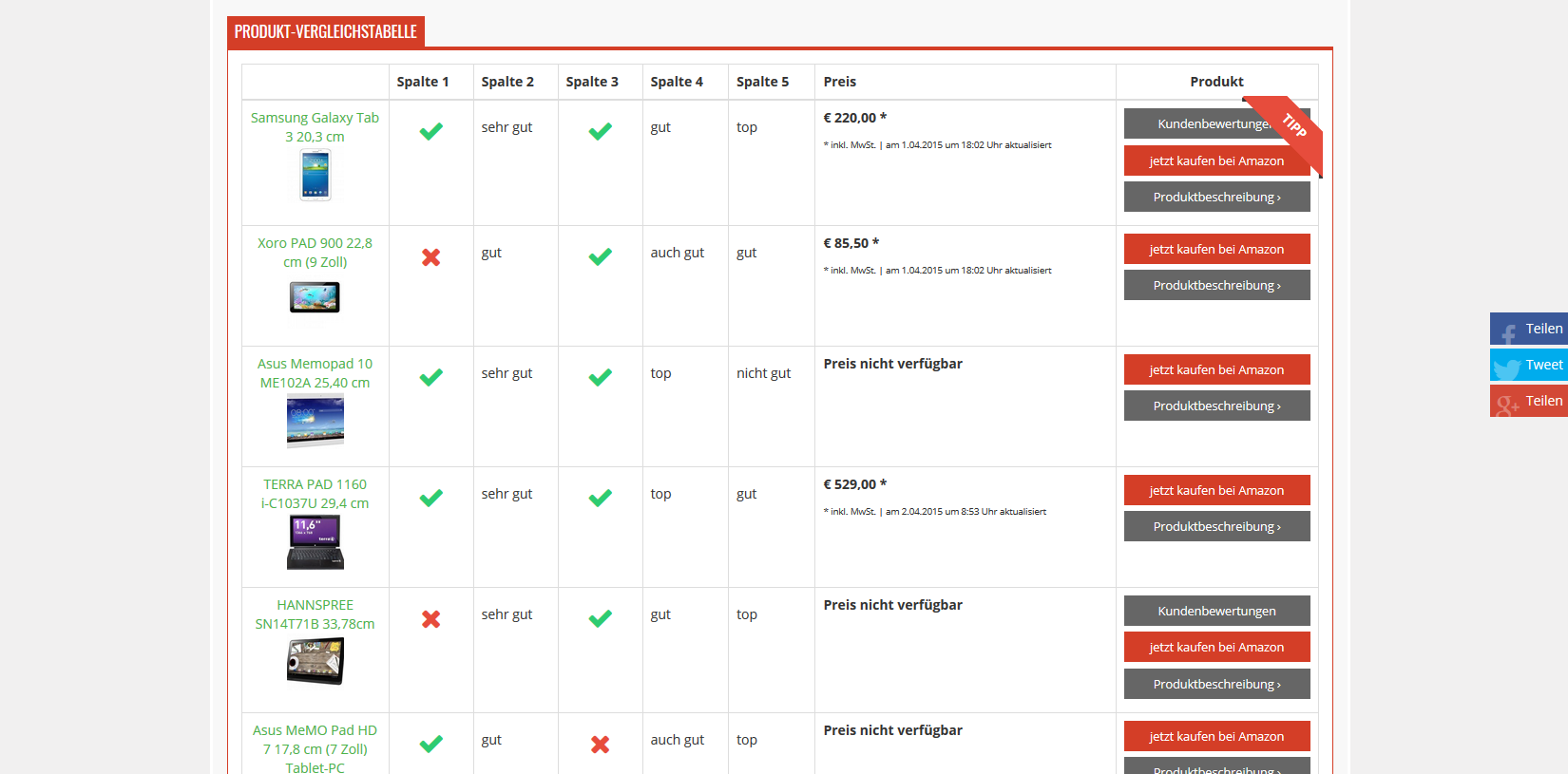Click the Spalte 1 green checkmark for Samsung Galaxy Tab
The width and height of the screenshot is (1568, 774).
[x=431, y=131]
